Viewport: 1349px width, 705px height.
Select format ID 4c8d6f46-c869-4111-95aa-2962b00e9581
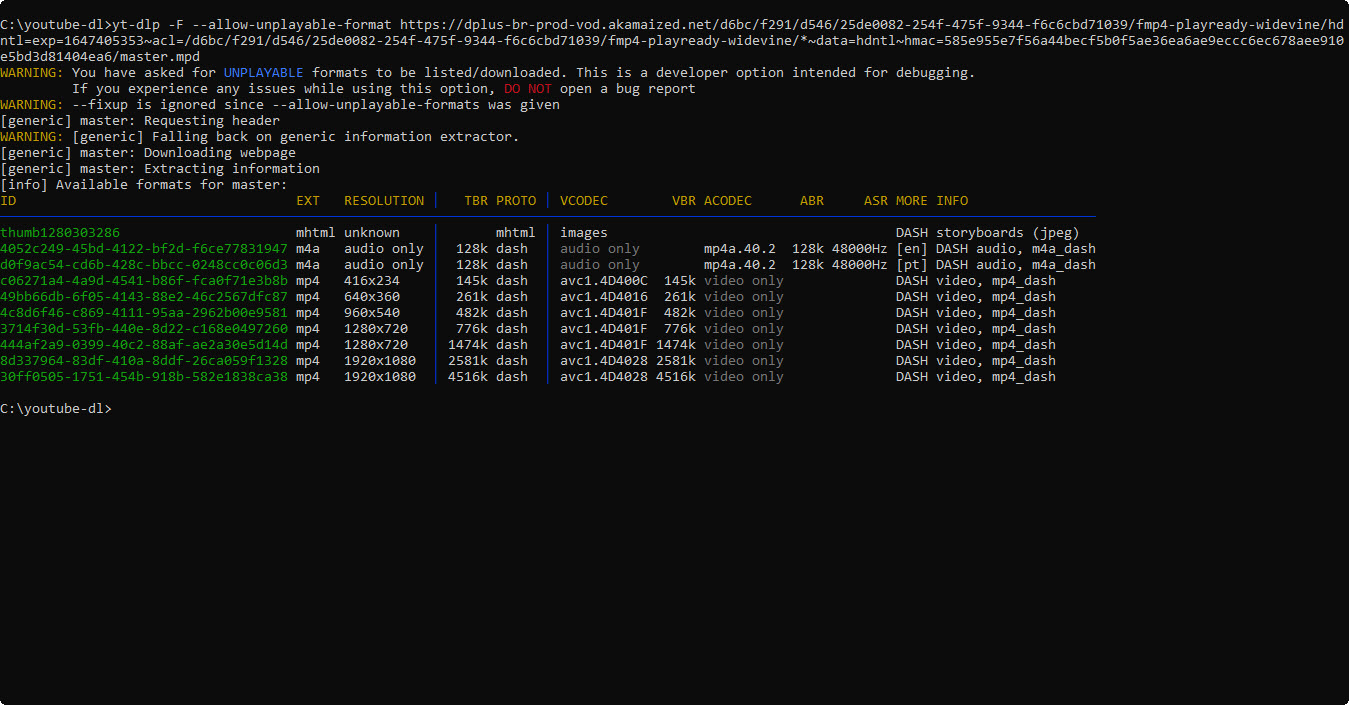click(x=144, y=313)
